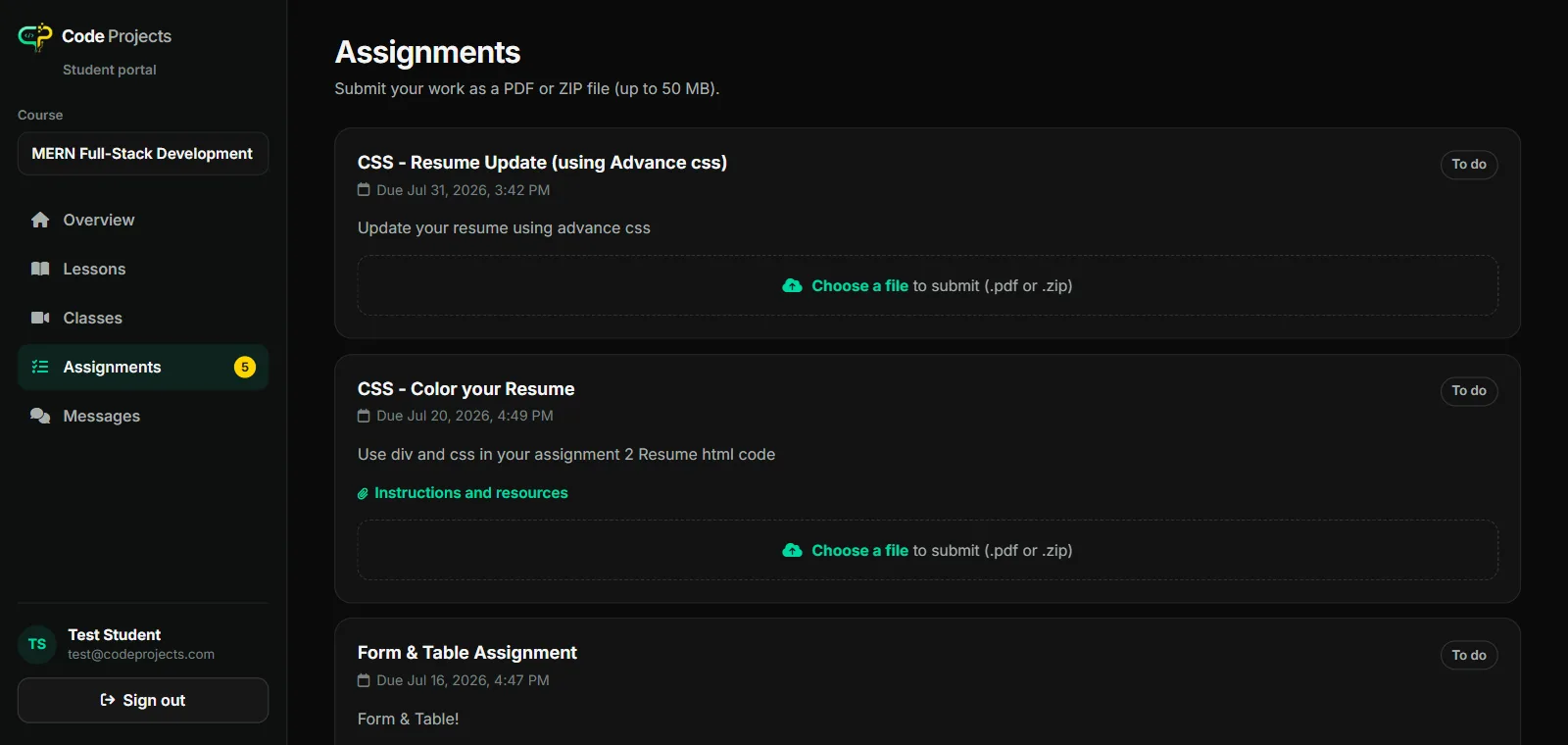Choose a file for CSS Resume Update
The height and width of the screenshot is (745, 1568).
[859, 285]
